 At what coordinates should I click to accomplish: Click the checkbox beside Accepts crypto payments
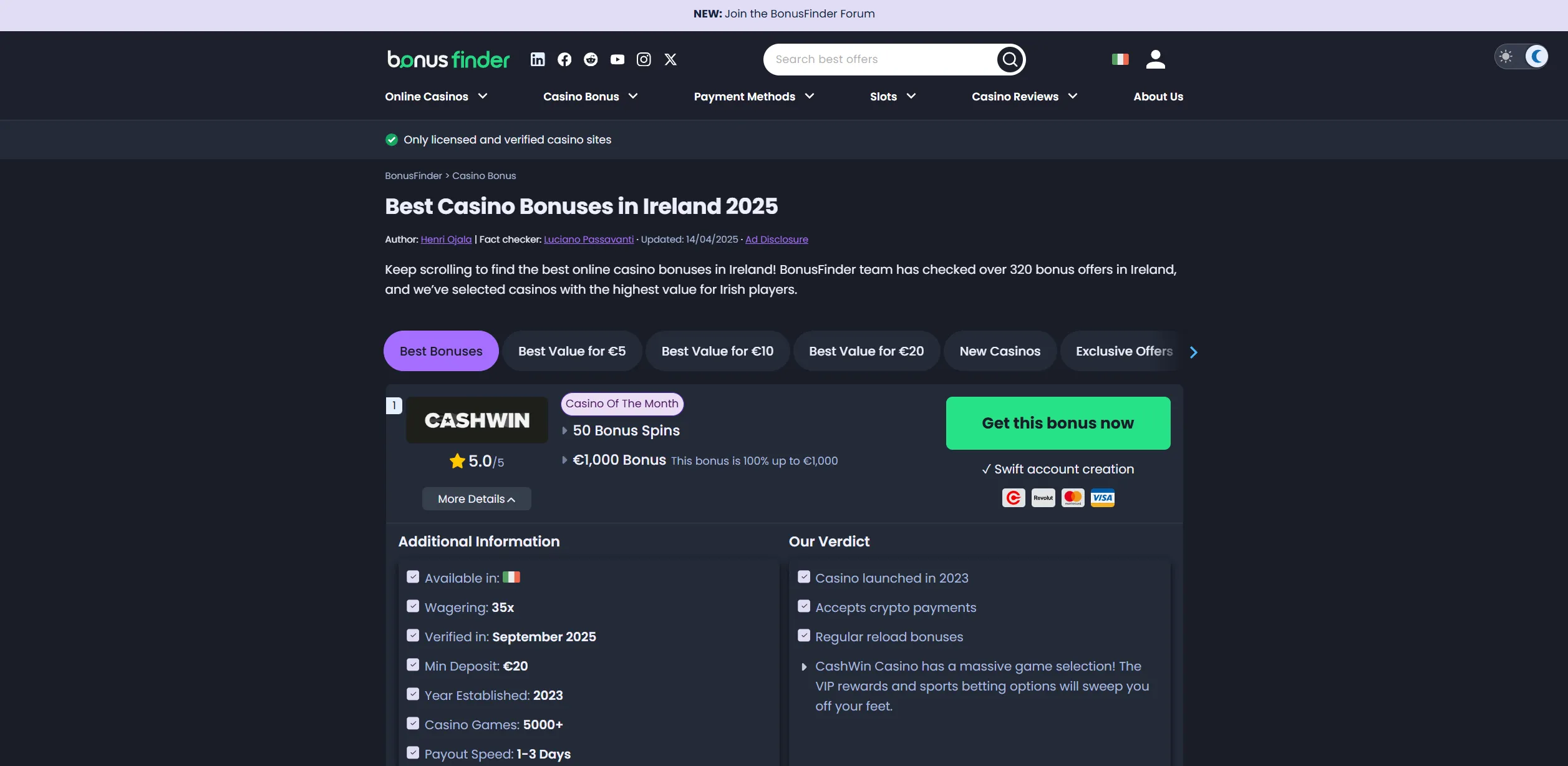pos(804,606)
